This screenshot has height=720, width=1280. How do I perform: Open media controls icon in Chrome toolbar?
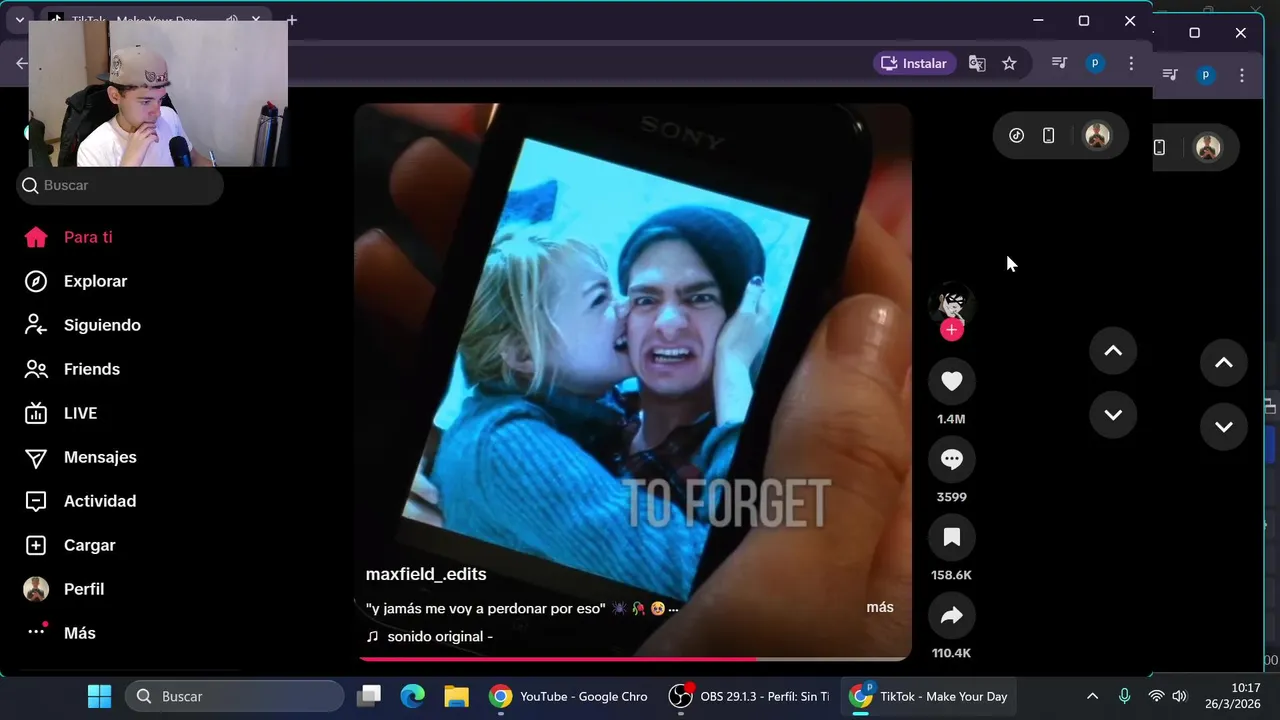1059,63
